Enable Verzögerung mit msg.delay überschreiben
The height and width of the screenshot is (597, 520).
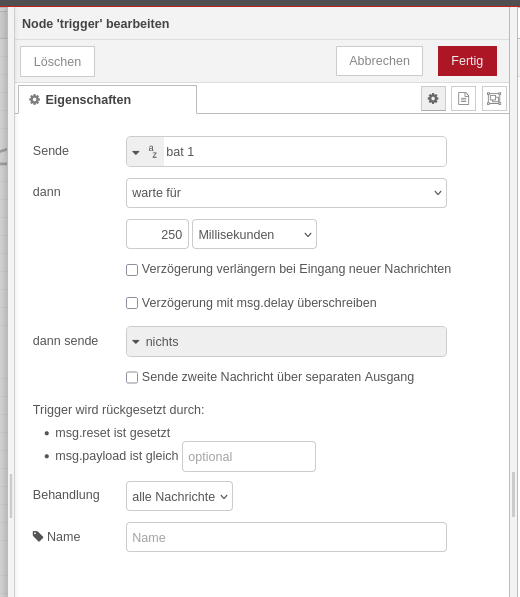132,303
